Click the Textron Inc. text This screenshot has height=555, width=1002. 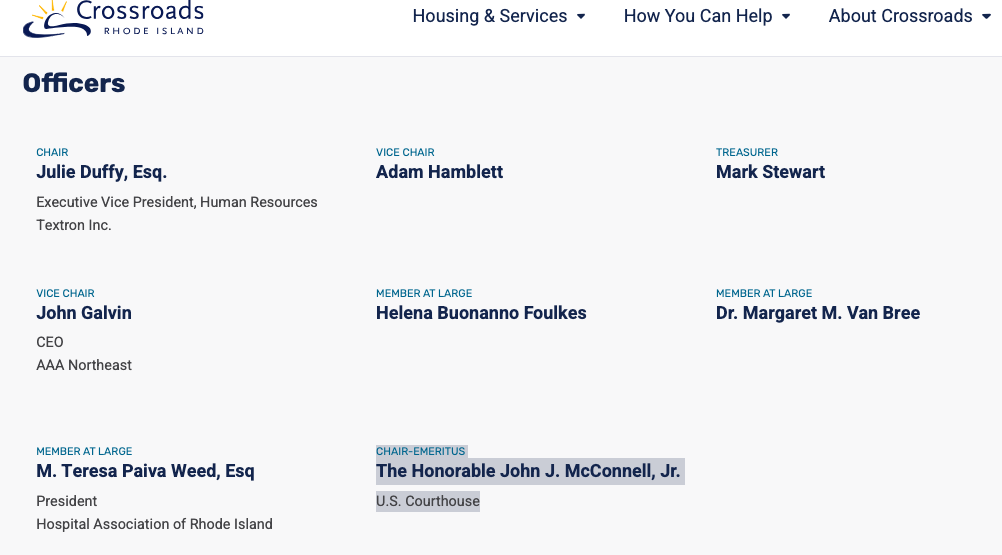73,225
